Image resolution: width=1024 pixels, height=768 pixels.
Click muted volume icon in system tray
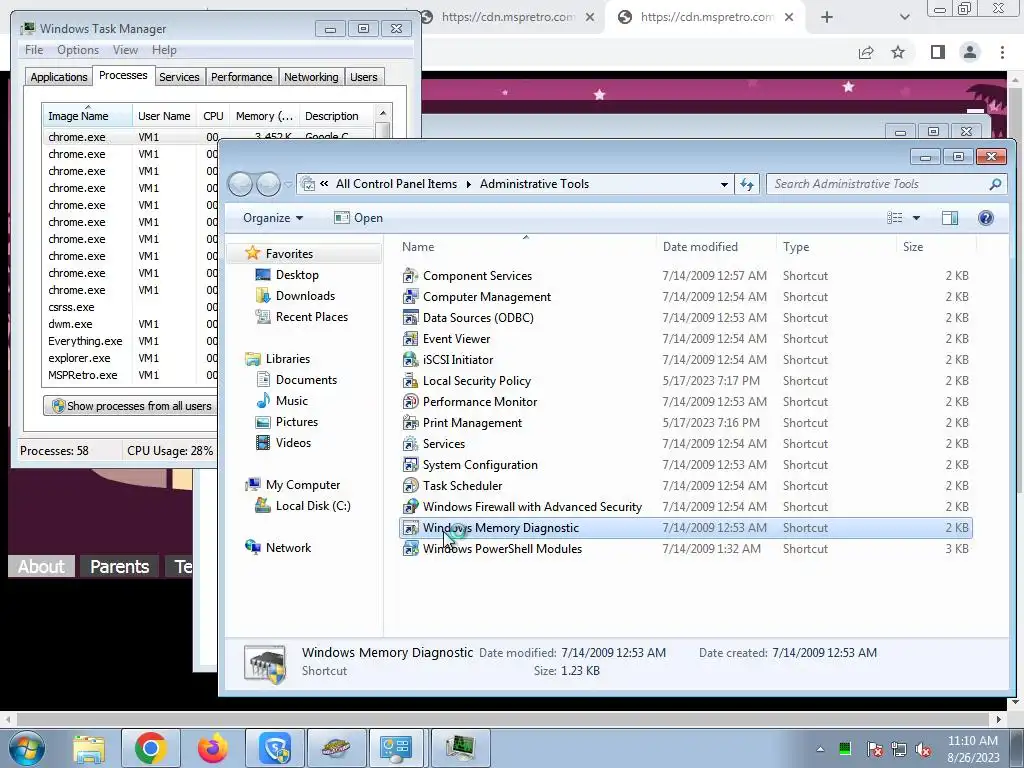pos(923,750)
